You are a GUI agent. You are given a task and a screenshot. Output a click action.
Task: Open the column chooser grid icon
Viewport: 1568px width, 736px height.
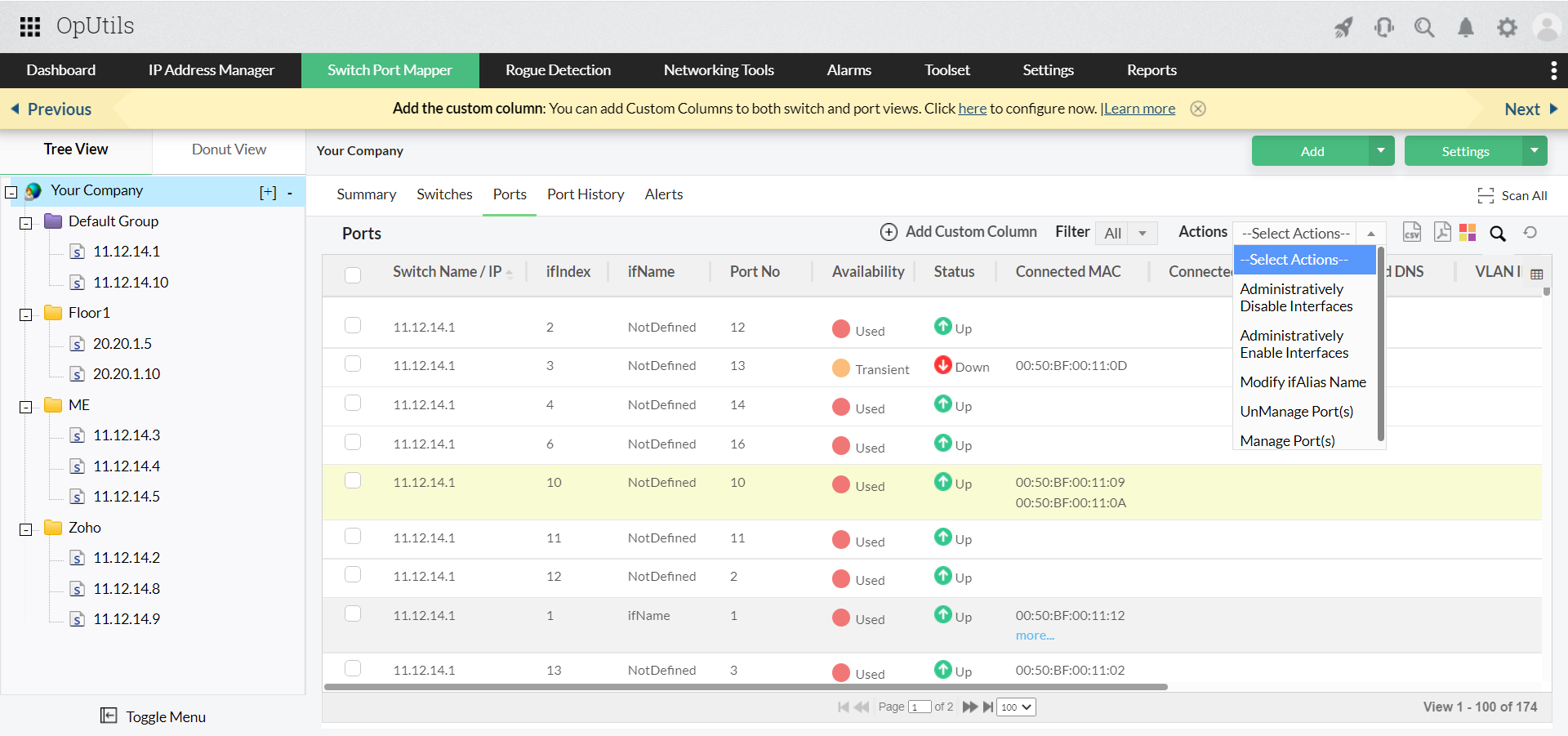click(x=1537, y=274)
